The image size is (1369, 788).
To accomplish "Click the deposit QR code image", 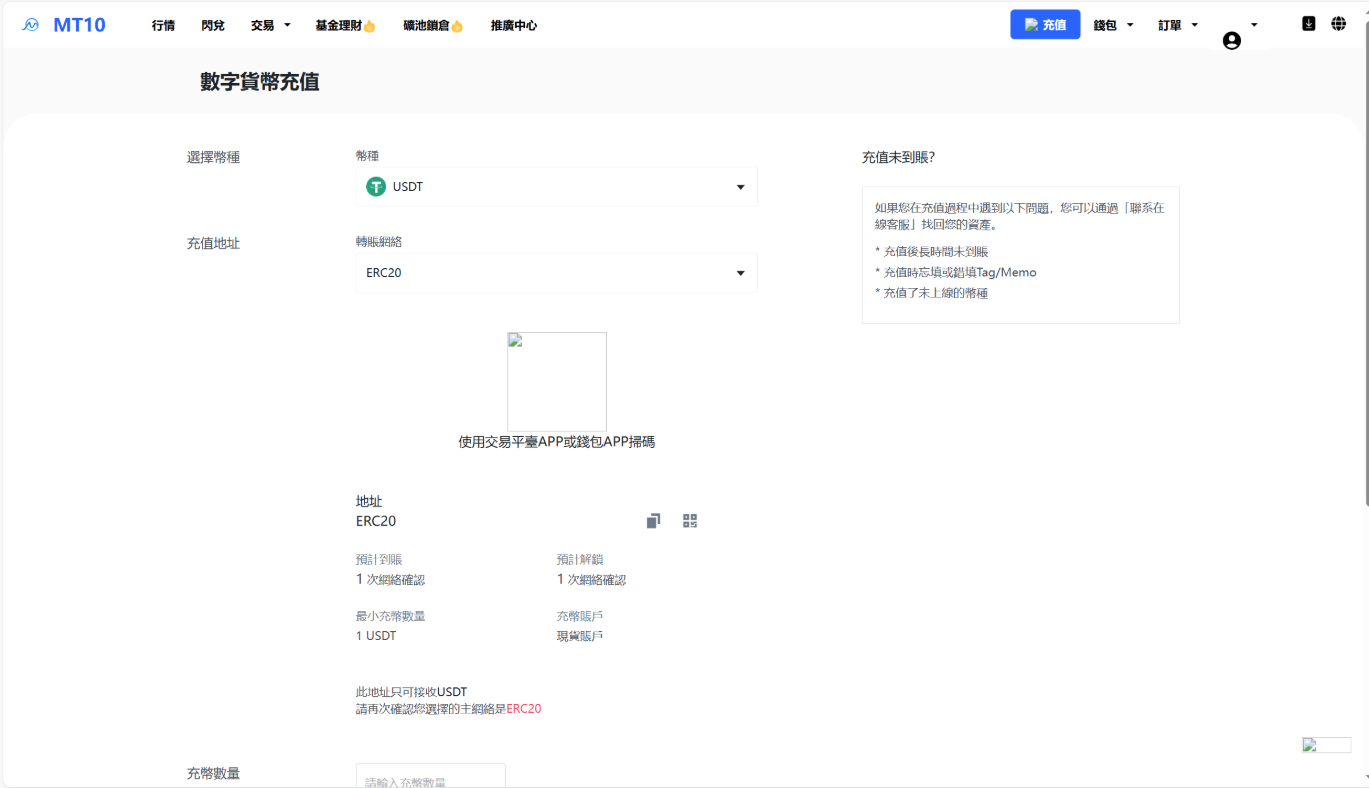I will (557, 382).
